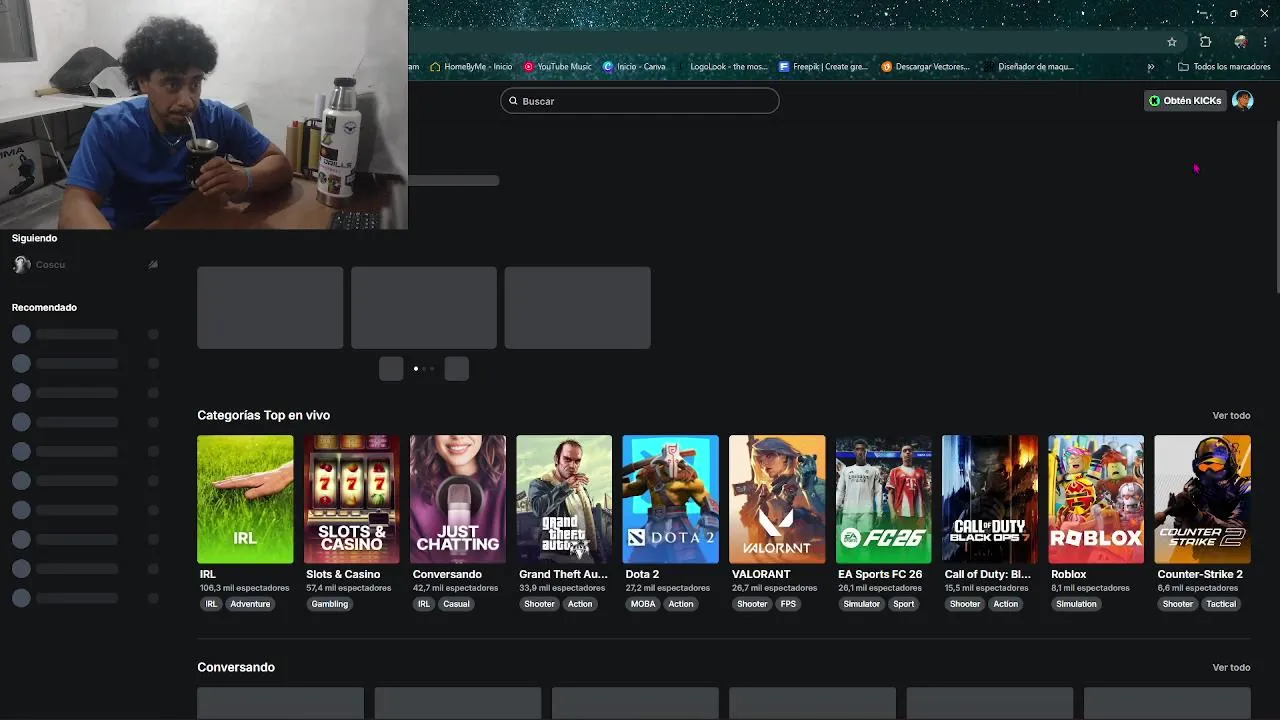Open the Just Chatting category thumbnail
Image resolution: width=1280 pixels, height=720 pixels.
pyautogui.click(x=458, y=499)
